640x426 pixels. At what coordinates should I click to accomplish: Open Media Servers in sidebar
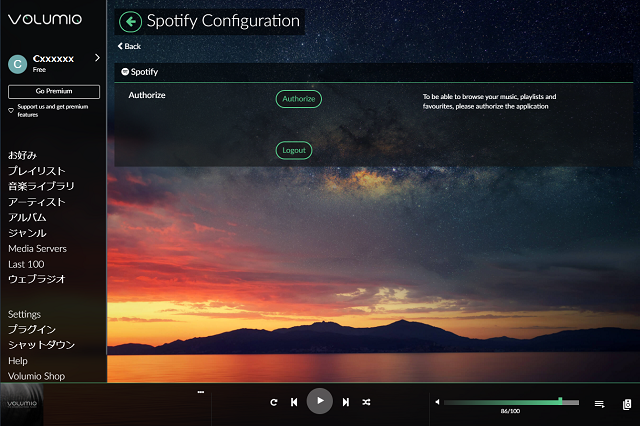[38, 248]
